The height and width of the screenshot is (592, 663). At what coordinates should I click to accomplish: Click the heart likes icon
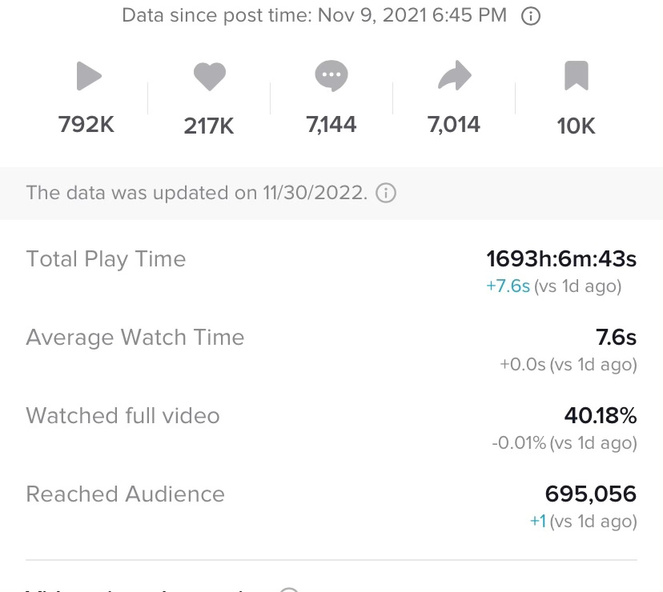coord(209,76)
